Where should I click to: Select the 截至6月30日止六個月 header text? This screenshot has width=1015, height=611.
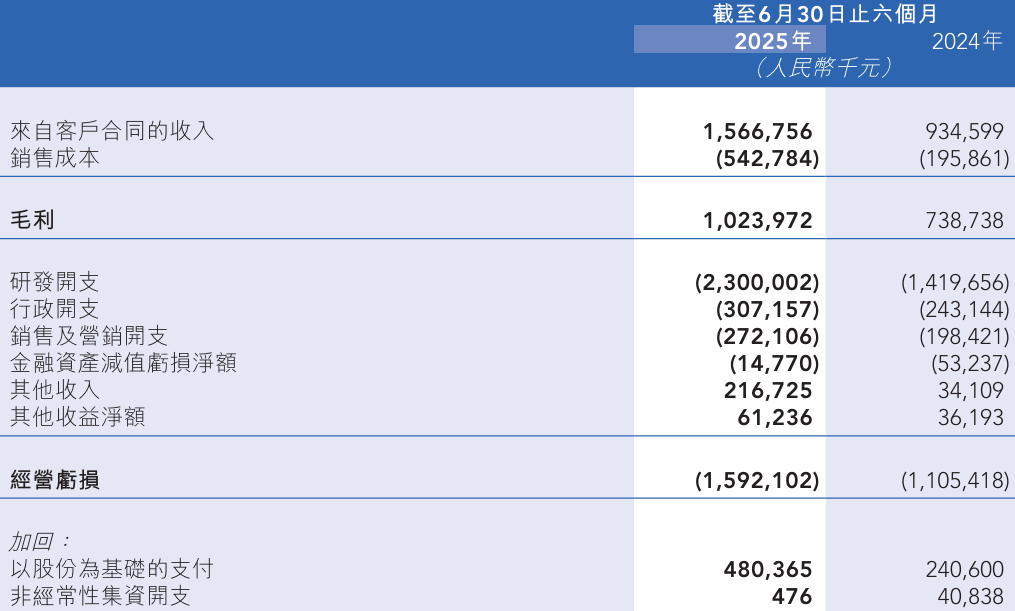click(x=824, y=14)
